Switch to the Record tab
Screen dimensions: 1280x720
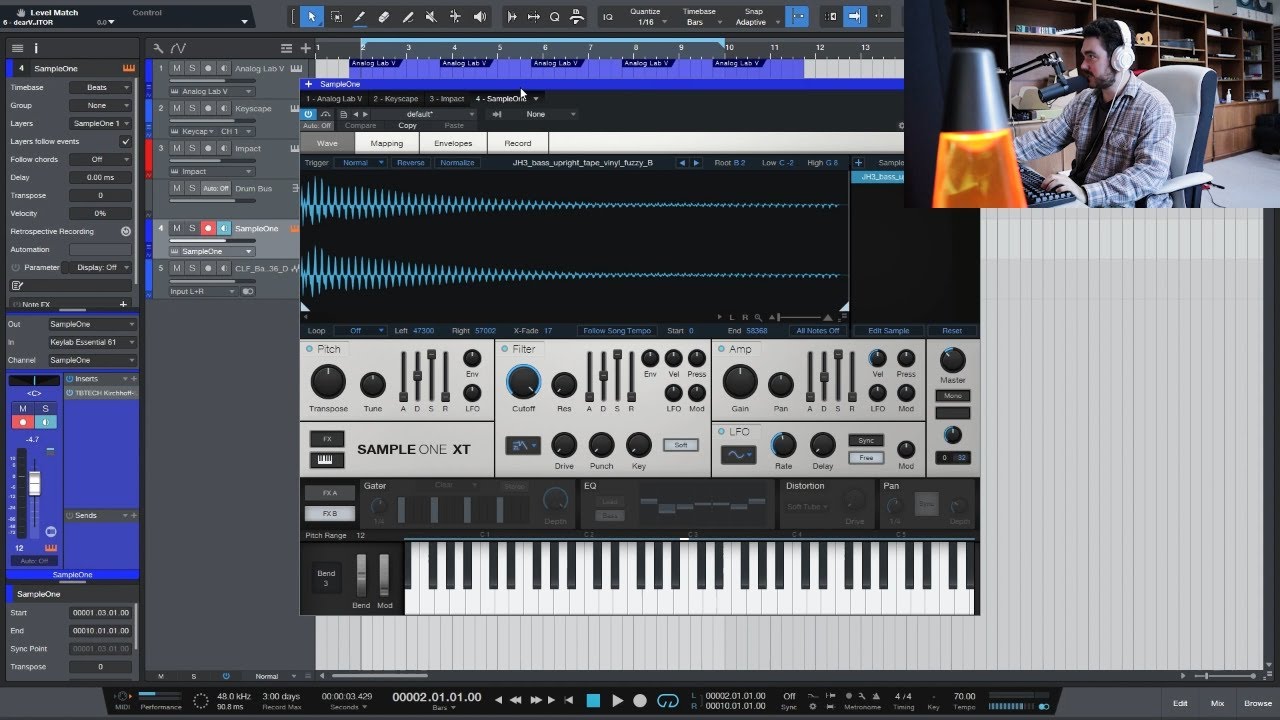(518, 143)
